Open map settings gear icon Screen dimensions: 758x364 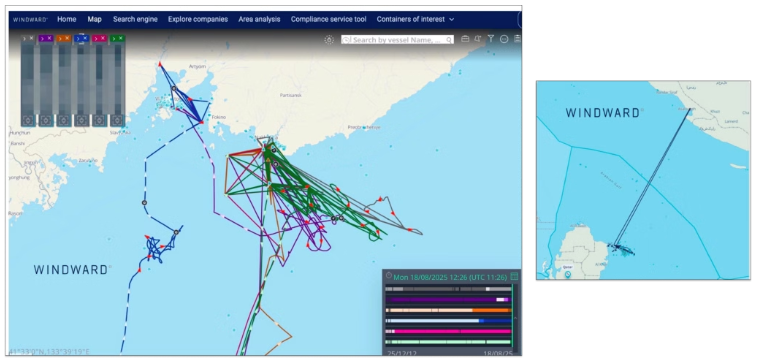tap(329, 40)
